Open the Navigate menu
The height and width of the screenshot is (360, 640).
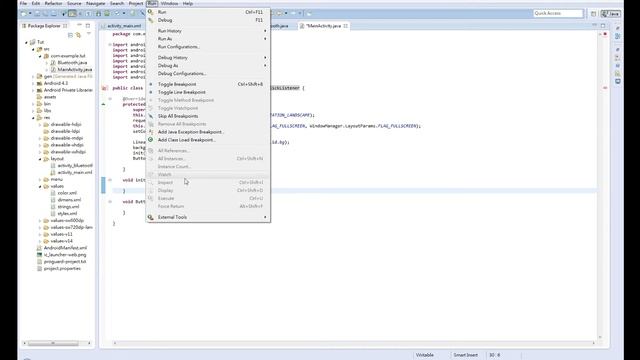(x=96, y=3)
